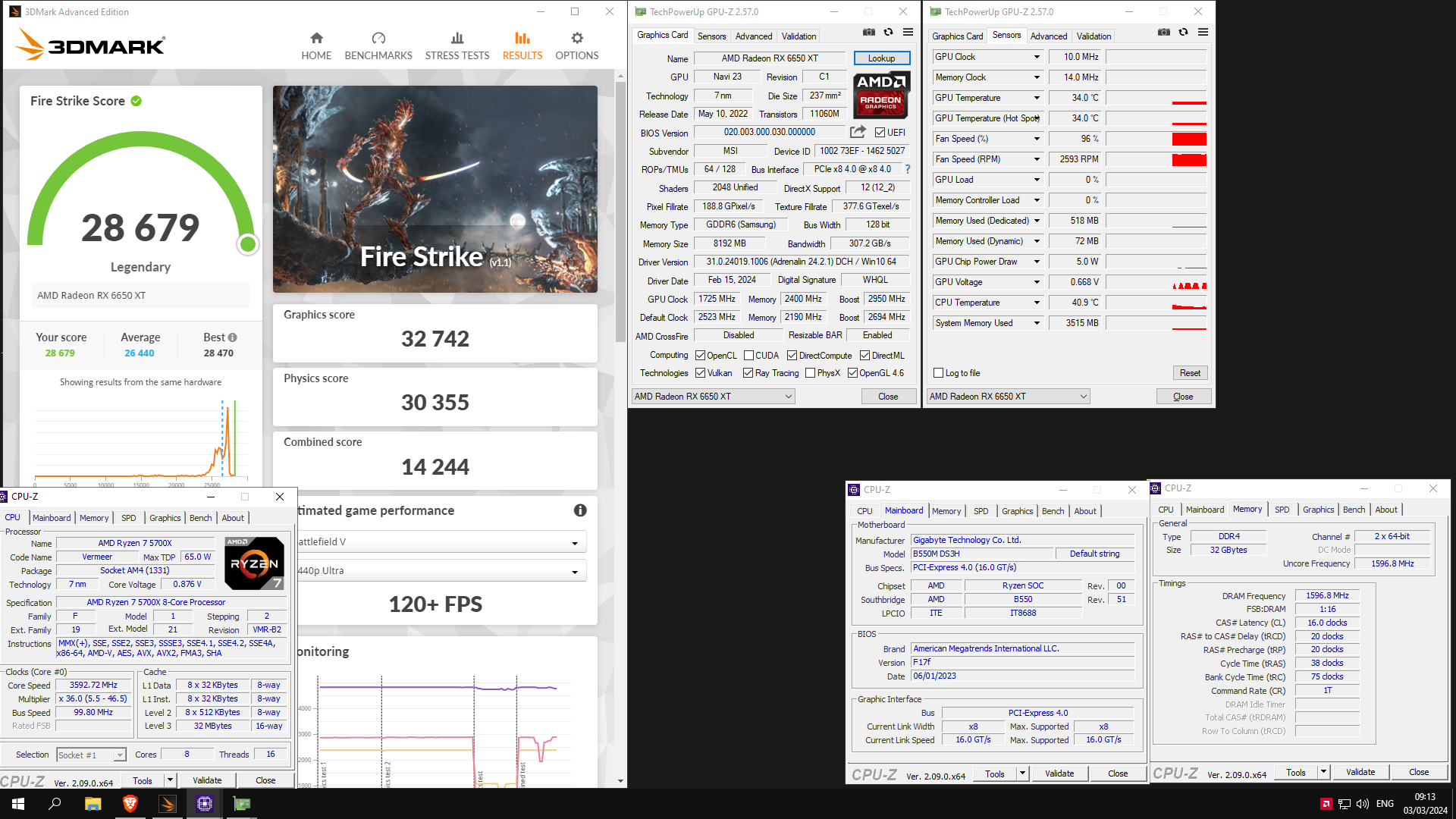
Task: Click Close in GPU-Z Graphics Card window
Action: (x=888, y=397)
